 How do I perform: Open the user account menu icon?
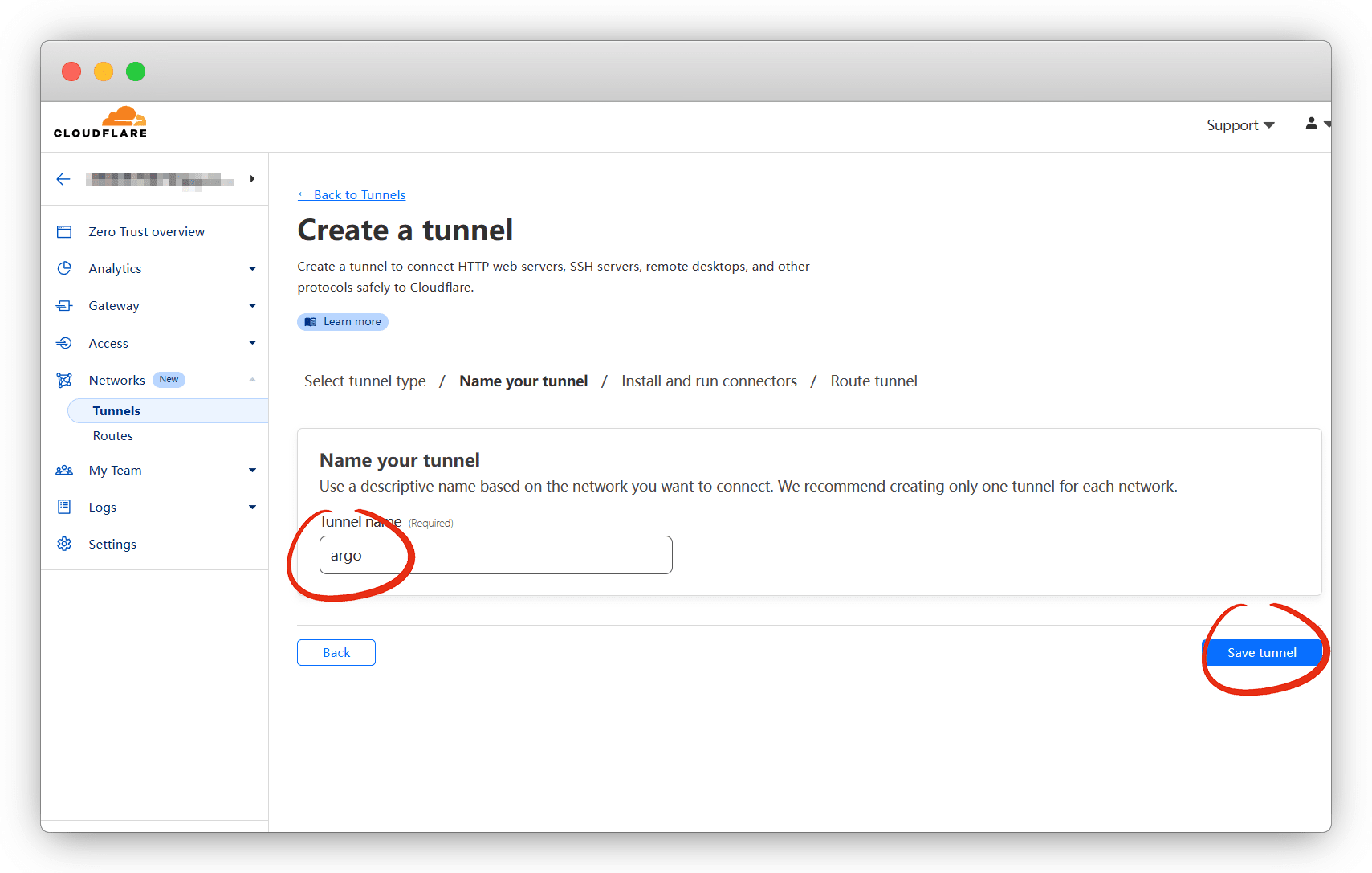pos(1313,124)
